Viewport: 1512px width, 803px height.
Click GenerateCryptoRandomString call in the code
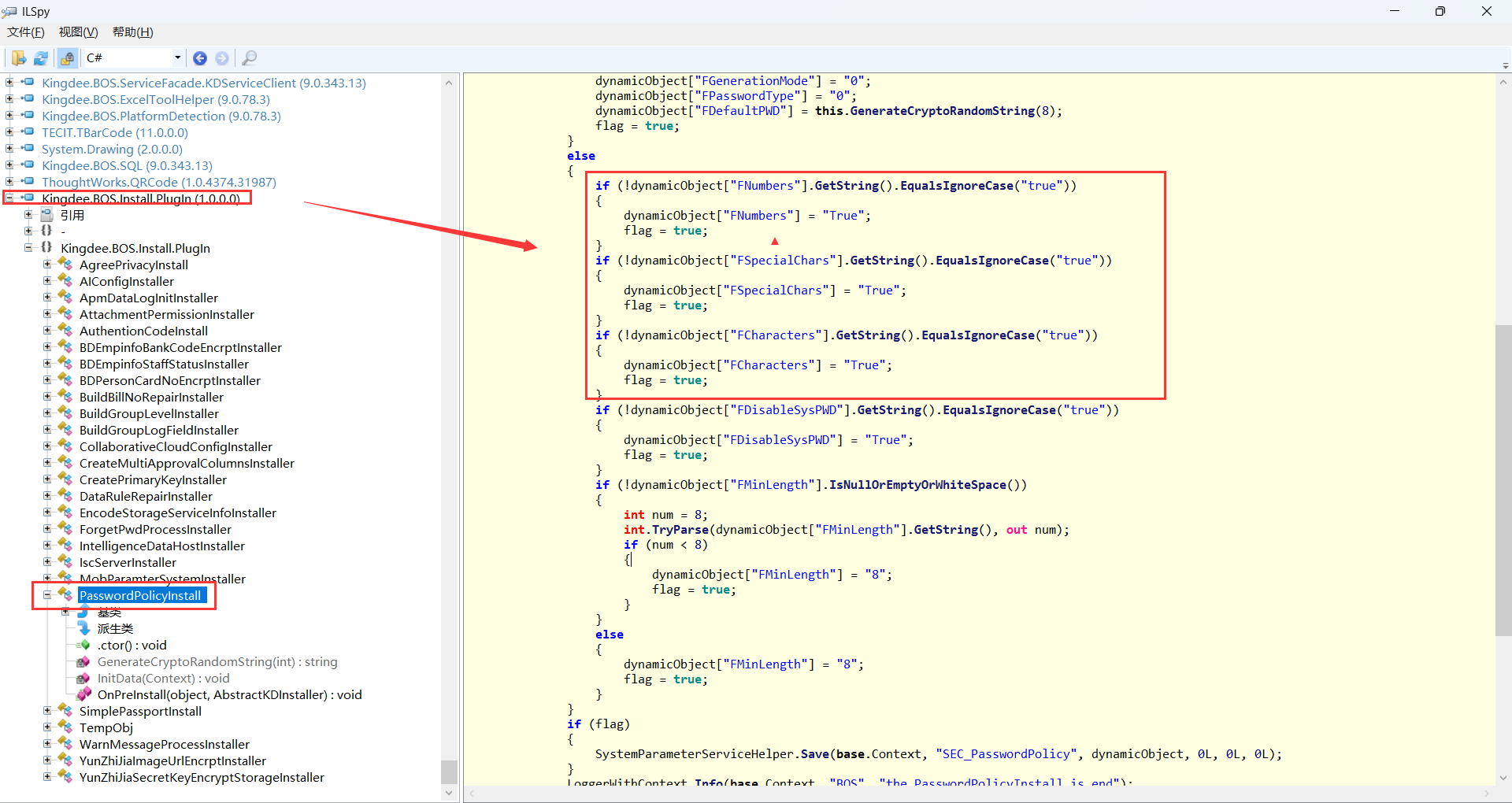pos(943,111)
